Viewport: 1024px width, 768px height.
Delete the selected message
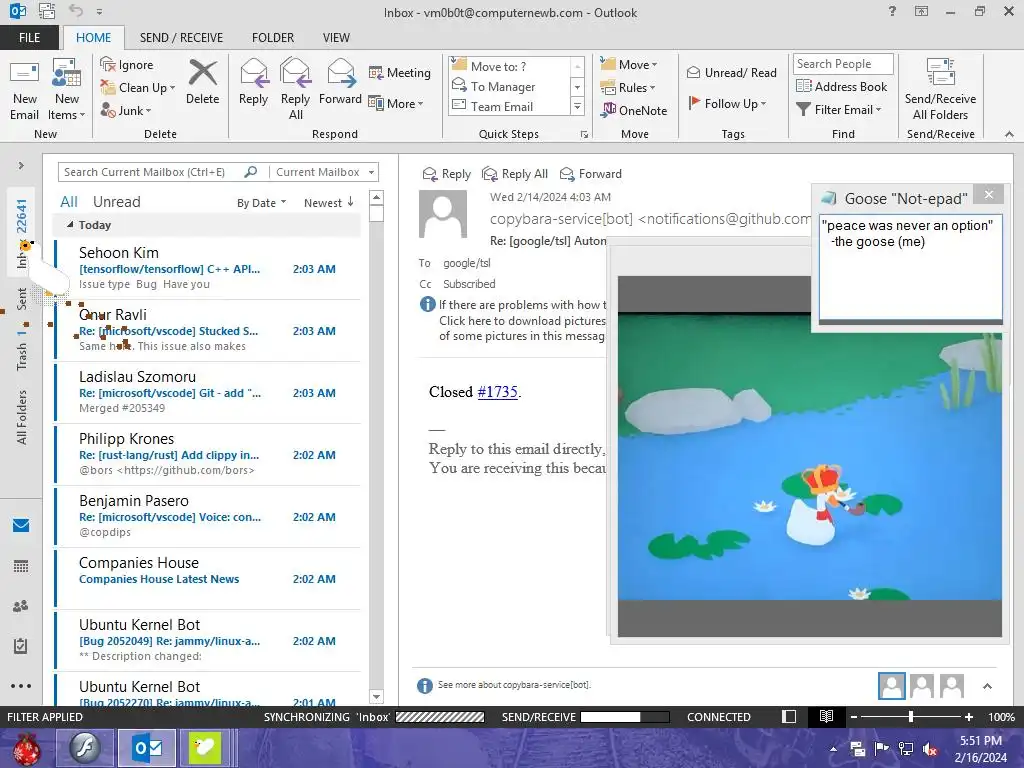(x=202, y=83)
